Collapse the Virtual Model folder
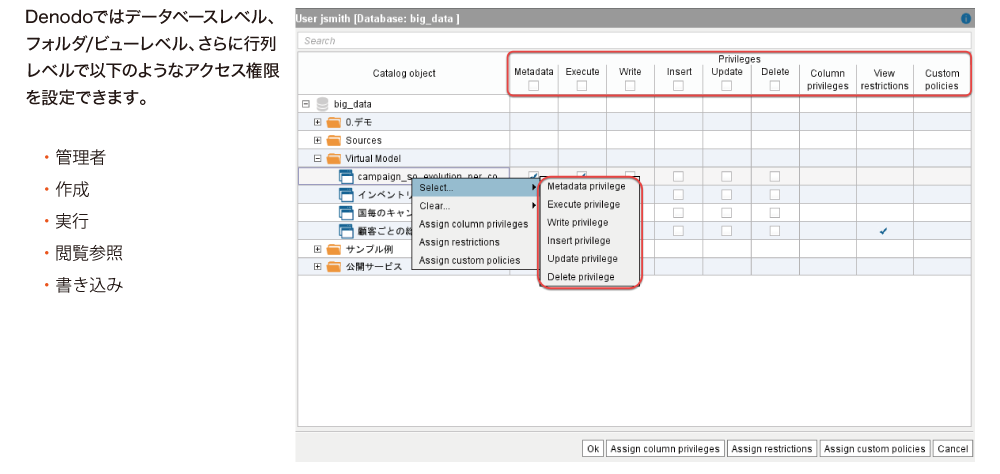The width and height of the screenshot is (1000, 474). (318, 158)
